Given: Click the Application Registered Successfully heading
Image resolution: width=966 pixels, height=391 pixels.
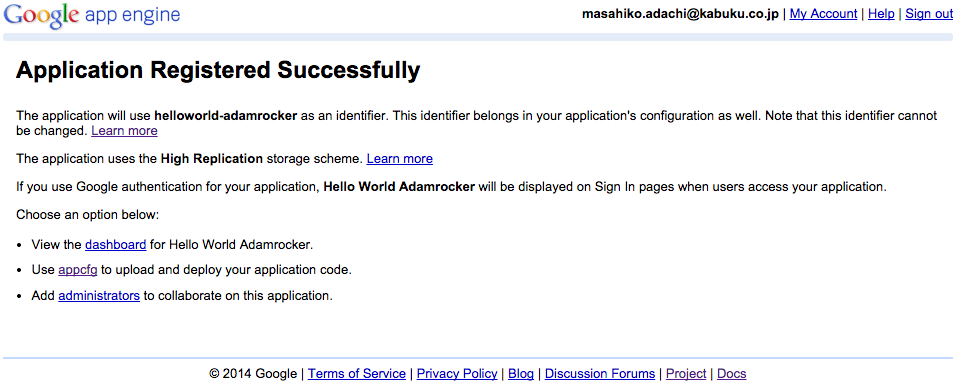Looking at the screenshot, I should pyautogui.click(x=218, y=70).
